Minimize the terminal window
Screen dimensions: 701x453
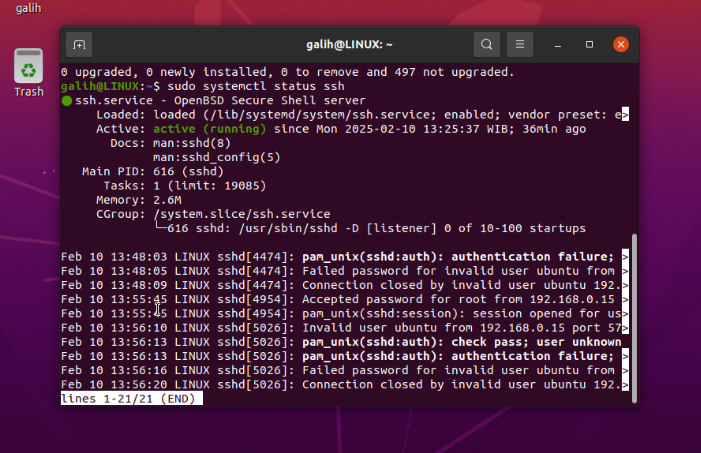[557, 45]
